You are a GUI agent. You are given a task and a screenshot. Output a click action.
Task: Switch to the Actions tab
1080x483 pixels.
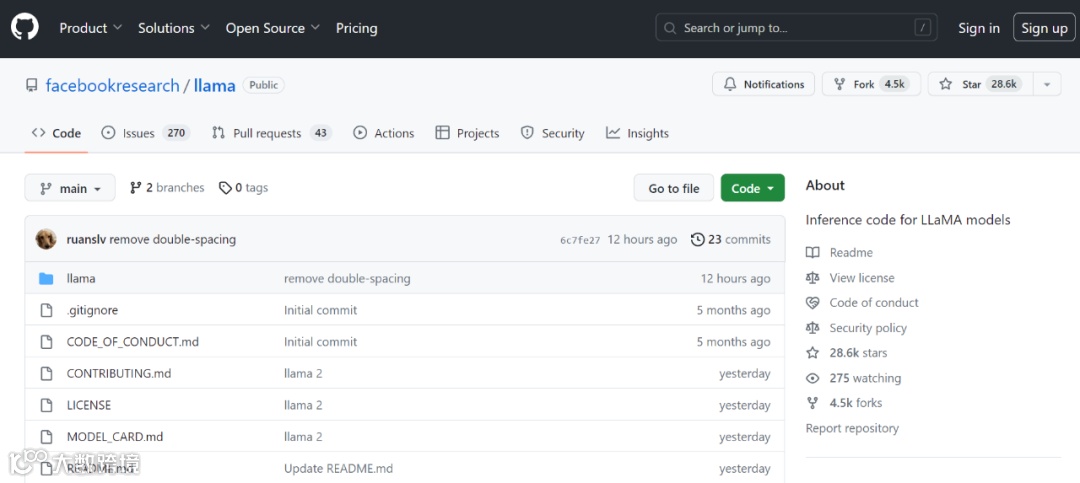coord(384,133)
